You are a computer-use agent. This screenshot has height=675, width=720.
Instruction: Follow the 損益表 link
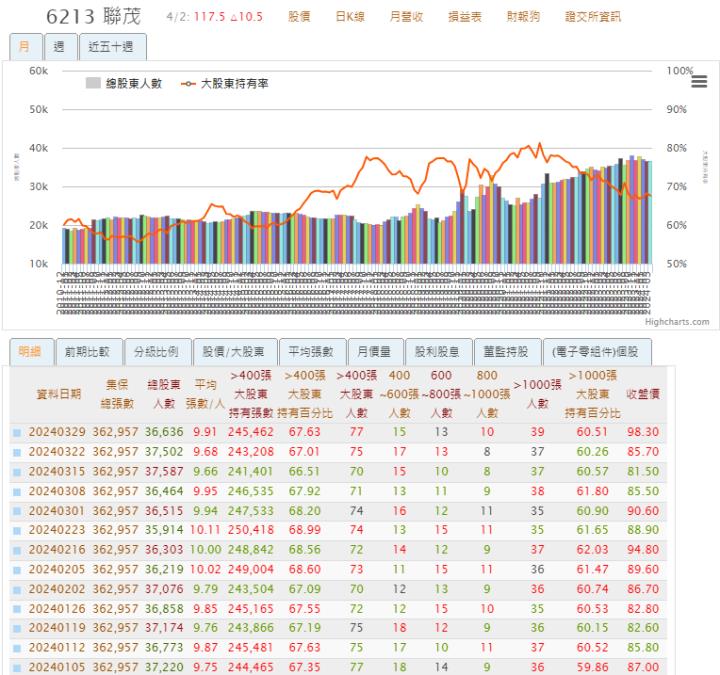[465, 17]
